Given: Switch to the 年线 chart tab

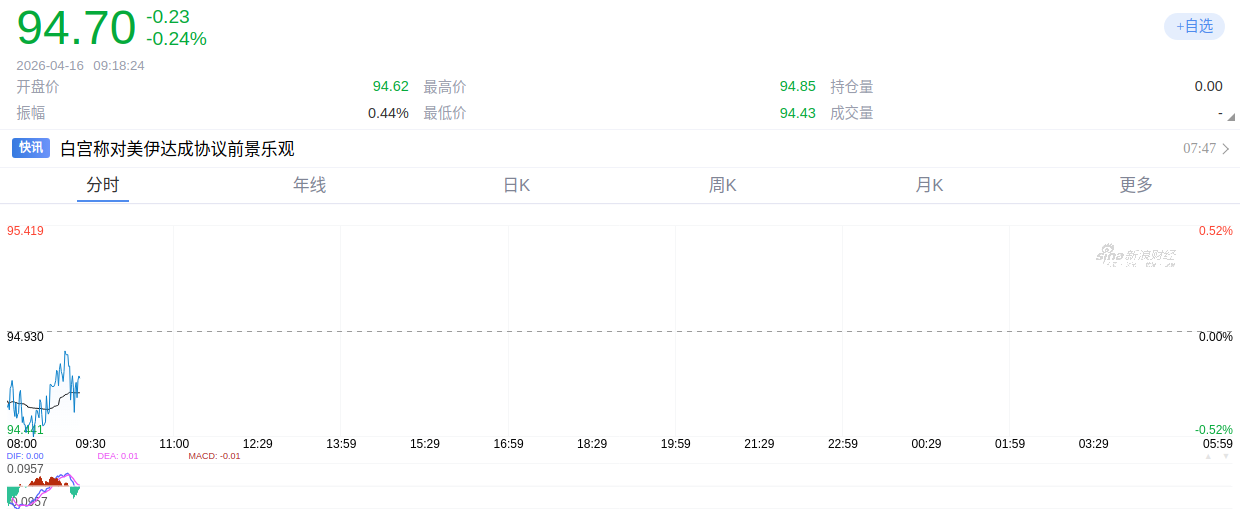Looking at the screenshot, I should [310, 185].
